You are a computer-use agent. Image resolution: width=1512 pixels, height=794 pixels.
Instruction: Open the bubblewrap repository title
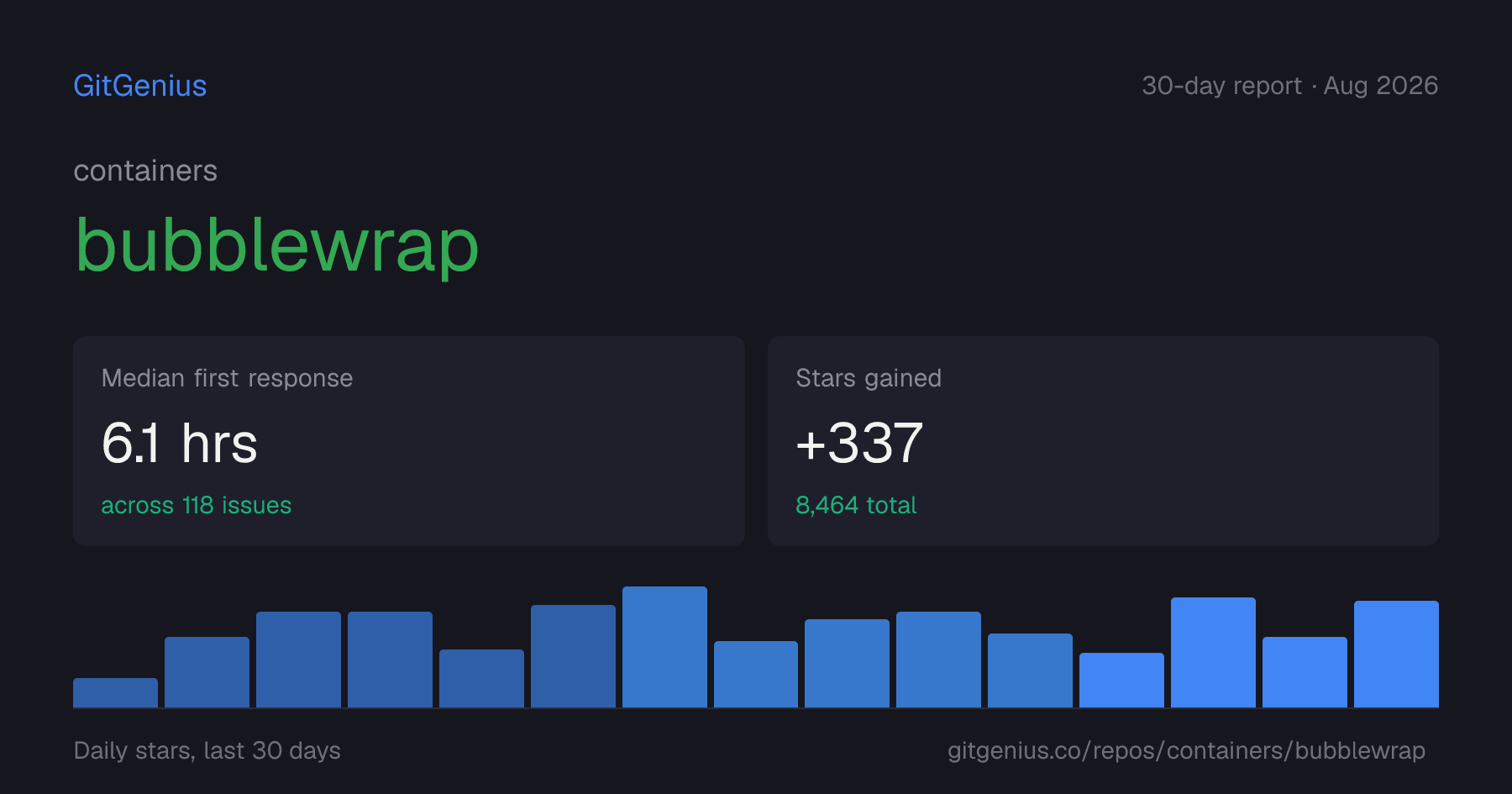click(x=277, y=246)
